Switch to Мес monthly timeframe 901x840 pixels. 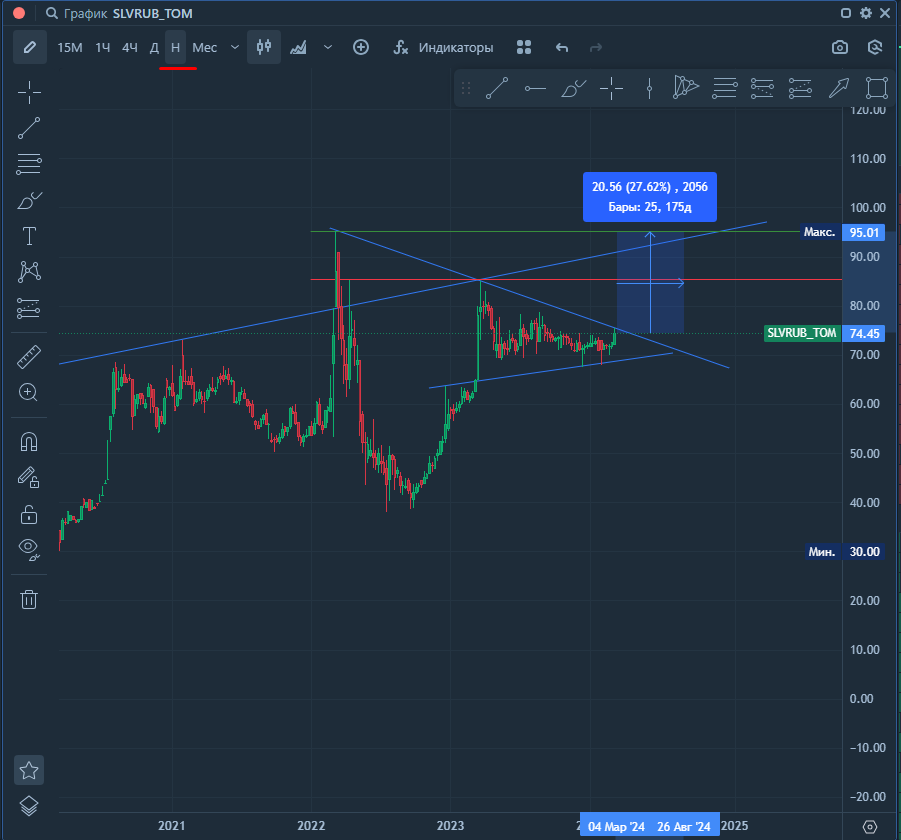point(205,48)
